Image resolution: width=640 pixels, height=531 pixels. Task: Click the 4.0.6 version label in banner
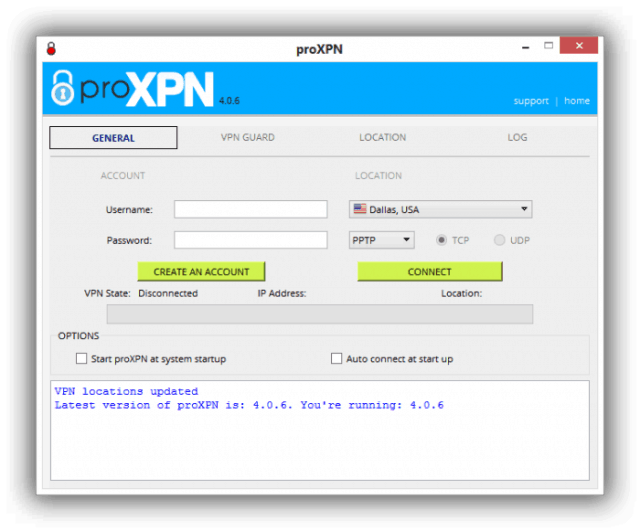pyautogui.click(x=229, y=101)
